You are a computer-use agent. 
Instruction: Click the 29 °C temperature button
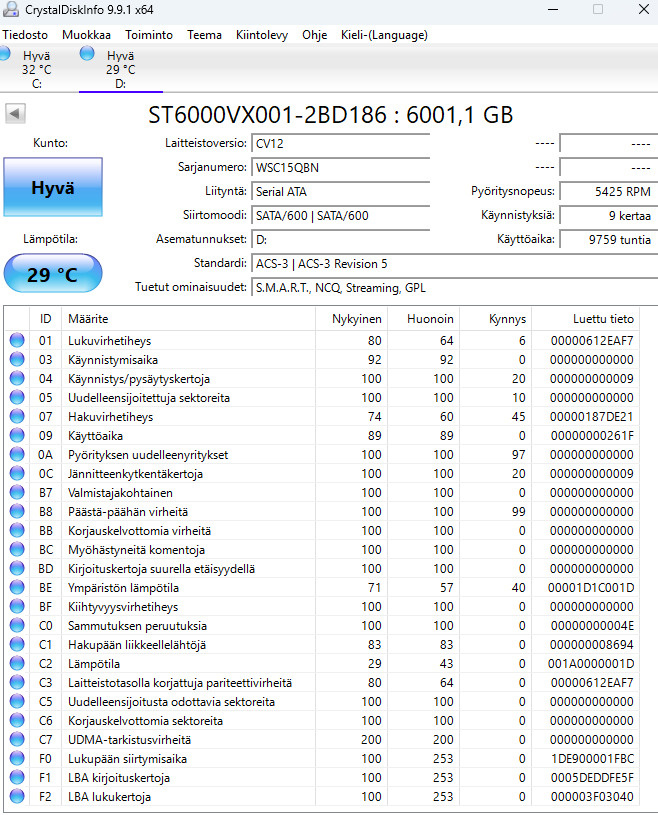pyautogui.click(x=53, y=274)
